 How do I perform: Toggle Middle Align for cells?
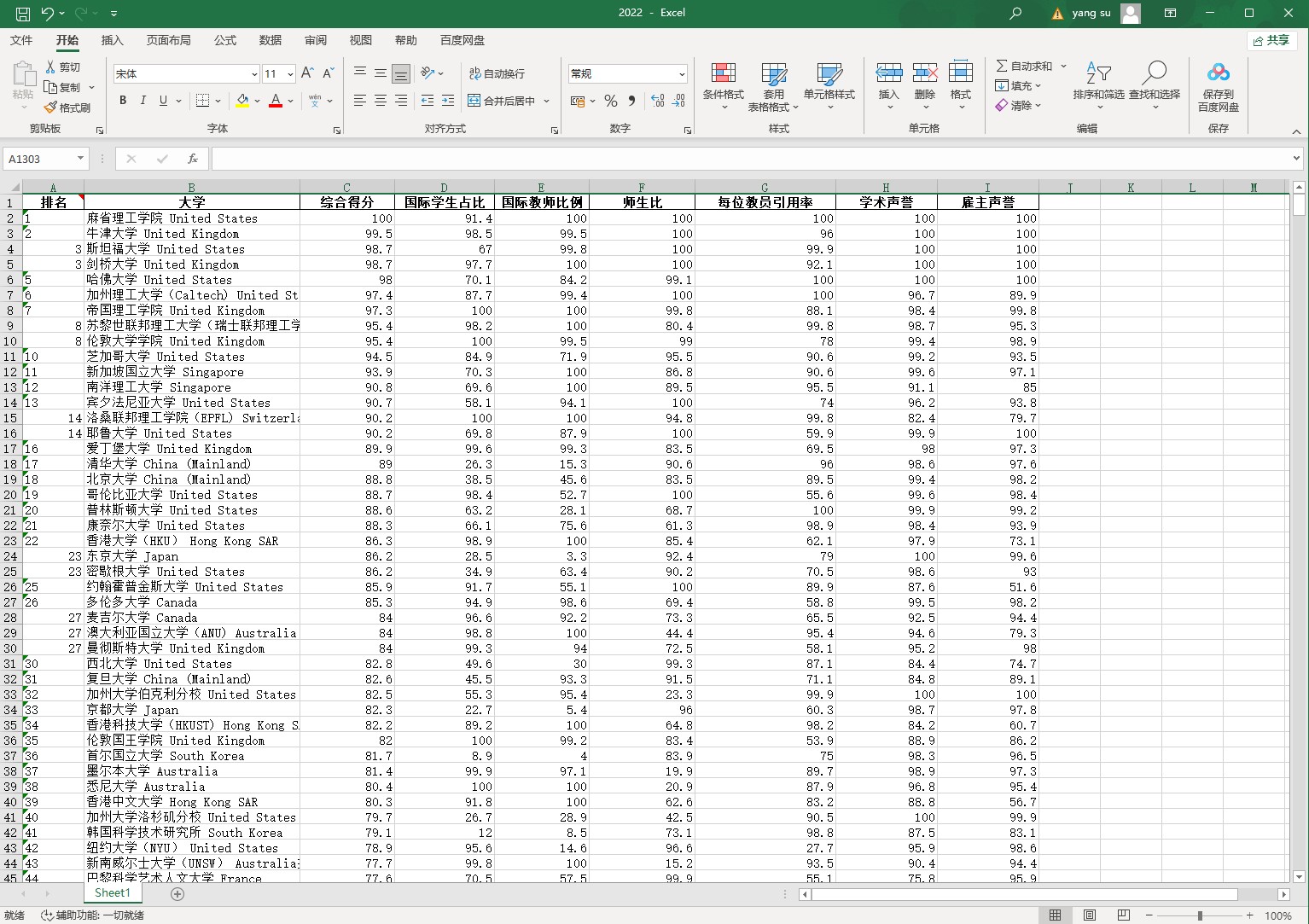pyautogui.click(x=381, y=73)
